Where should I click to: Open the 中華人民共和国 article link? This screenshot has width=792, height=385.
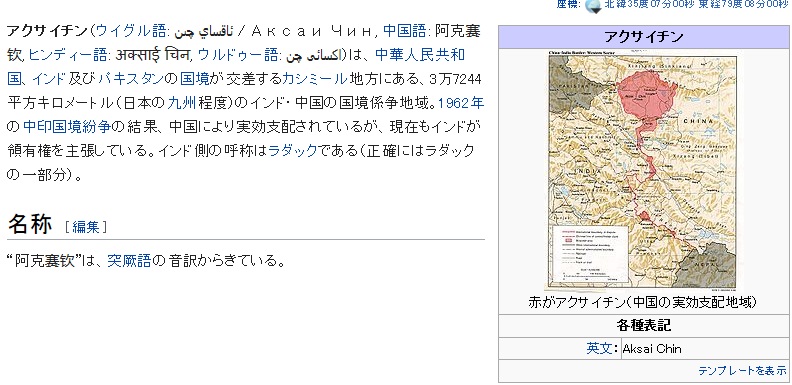pyautogui.click(x=420, y=55)
